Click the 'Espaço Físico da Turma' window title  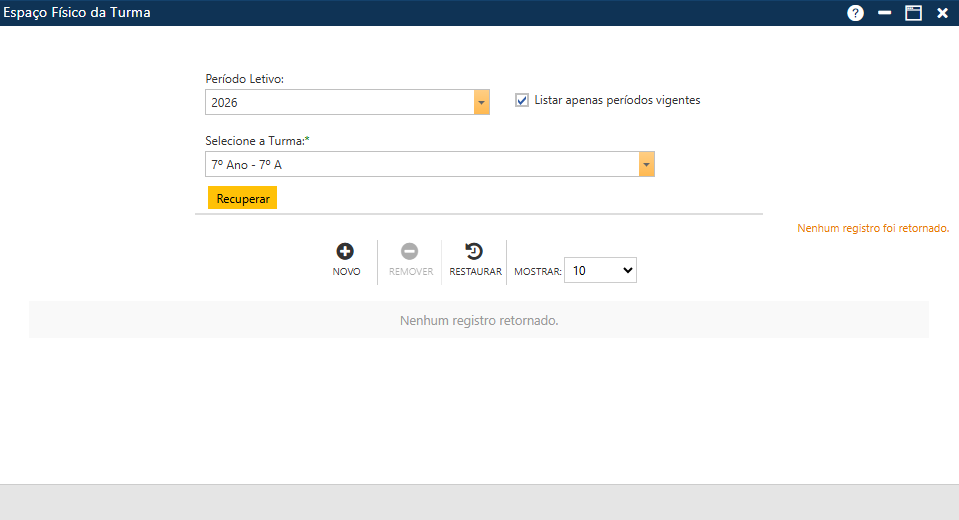[76, 13]
